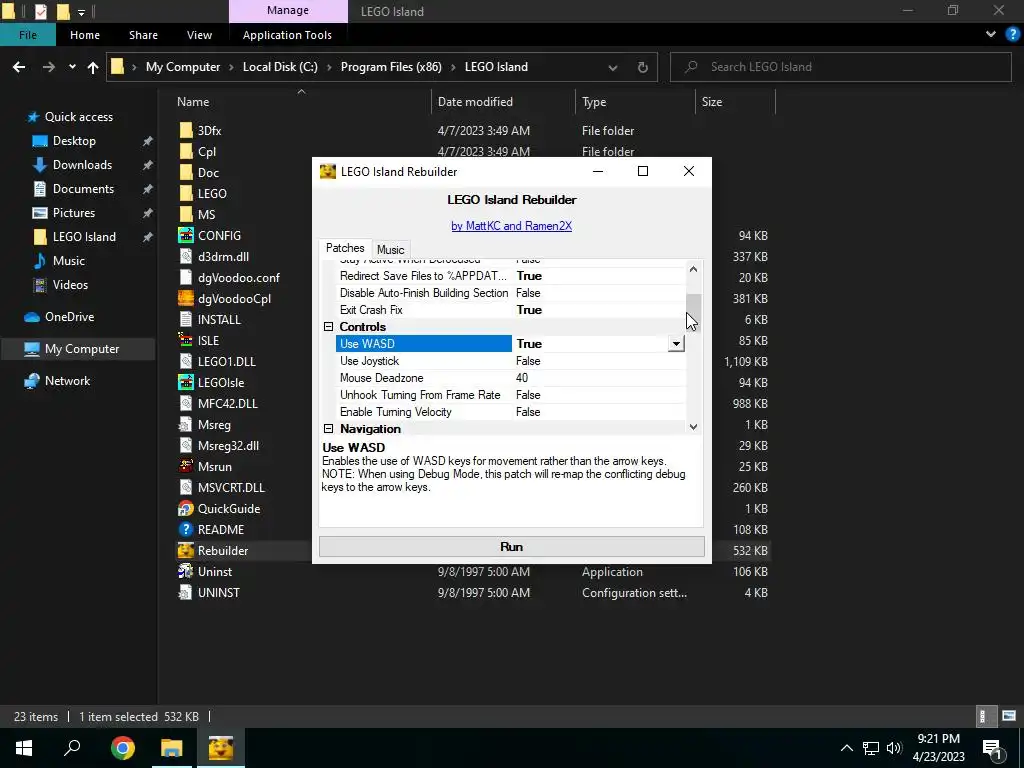This screenshot has height=768, width=1024.
Task: Select the MS folder icon
Action: (186, 214)
